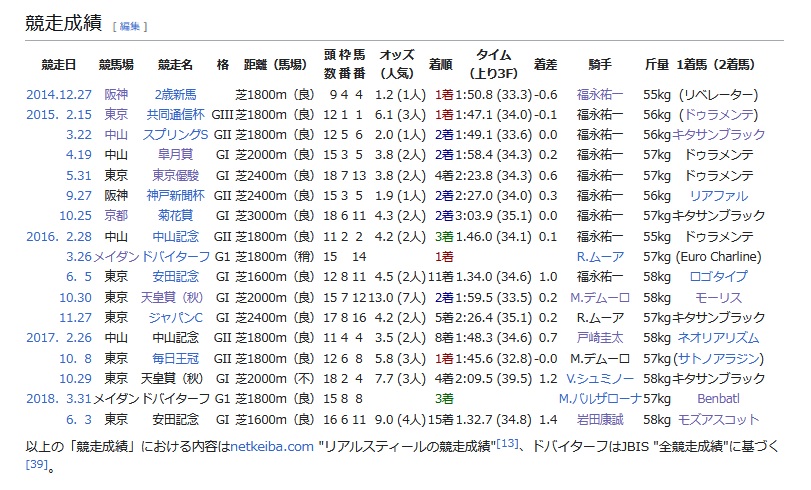811x490 pixels.
Task: Open the 6. 5 date link
Action: pyautogui.click(x=79, y=276)
